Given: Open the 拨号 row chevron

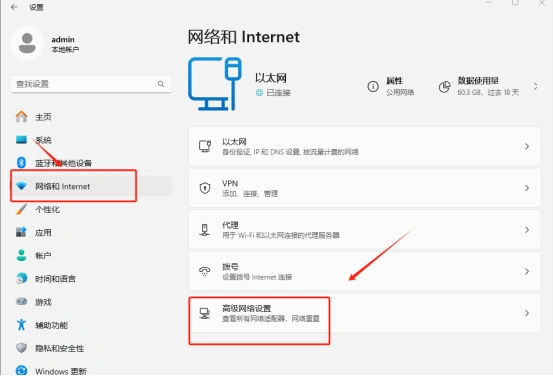Looking at the screenshot, I should [527, 271].
